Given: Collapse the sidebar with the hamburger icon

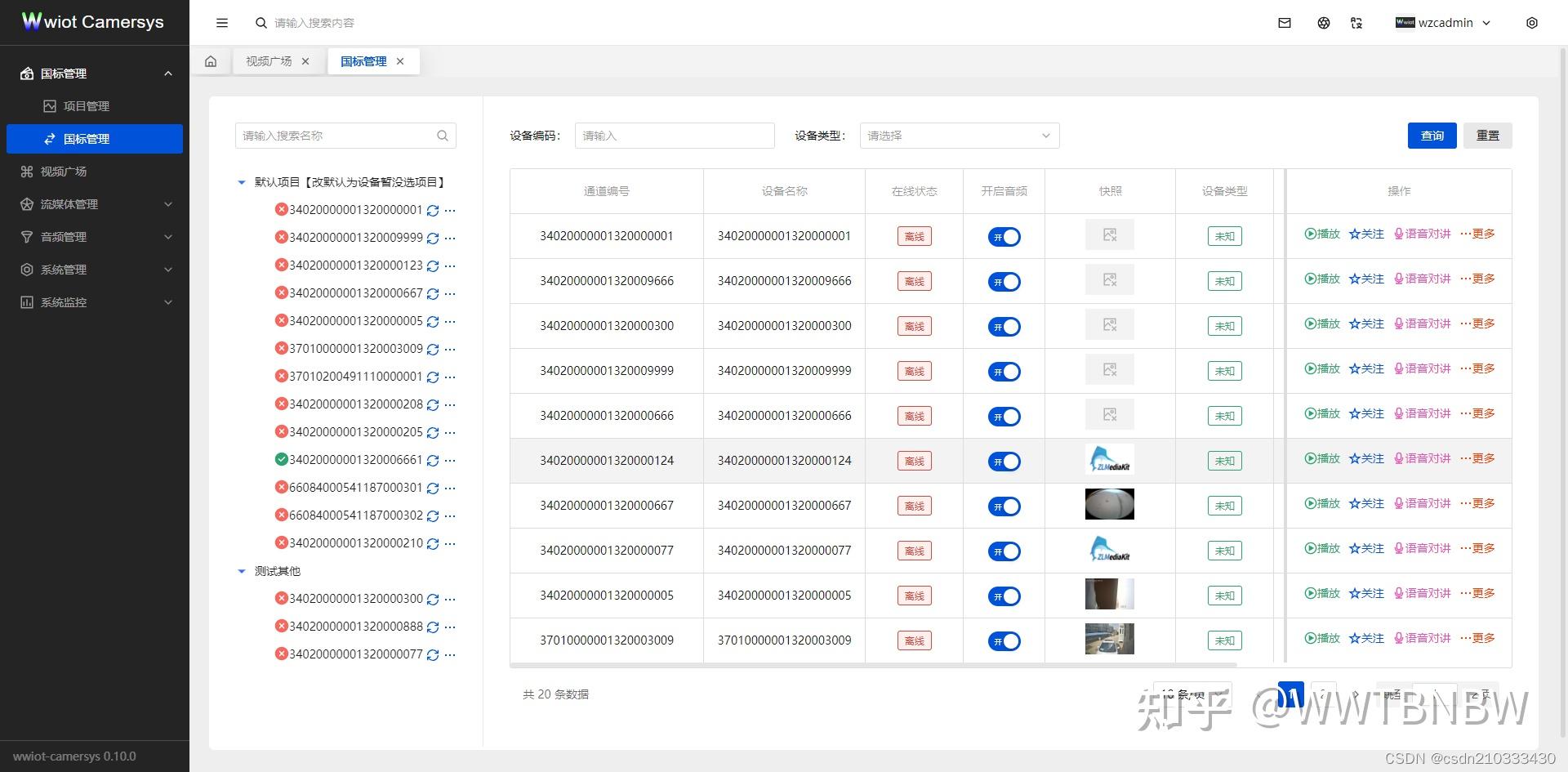Looking at the screenshot, I should [221, 23].
